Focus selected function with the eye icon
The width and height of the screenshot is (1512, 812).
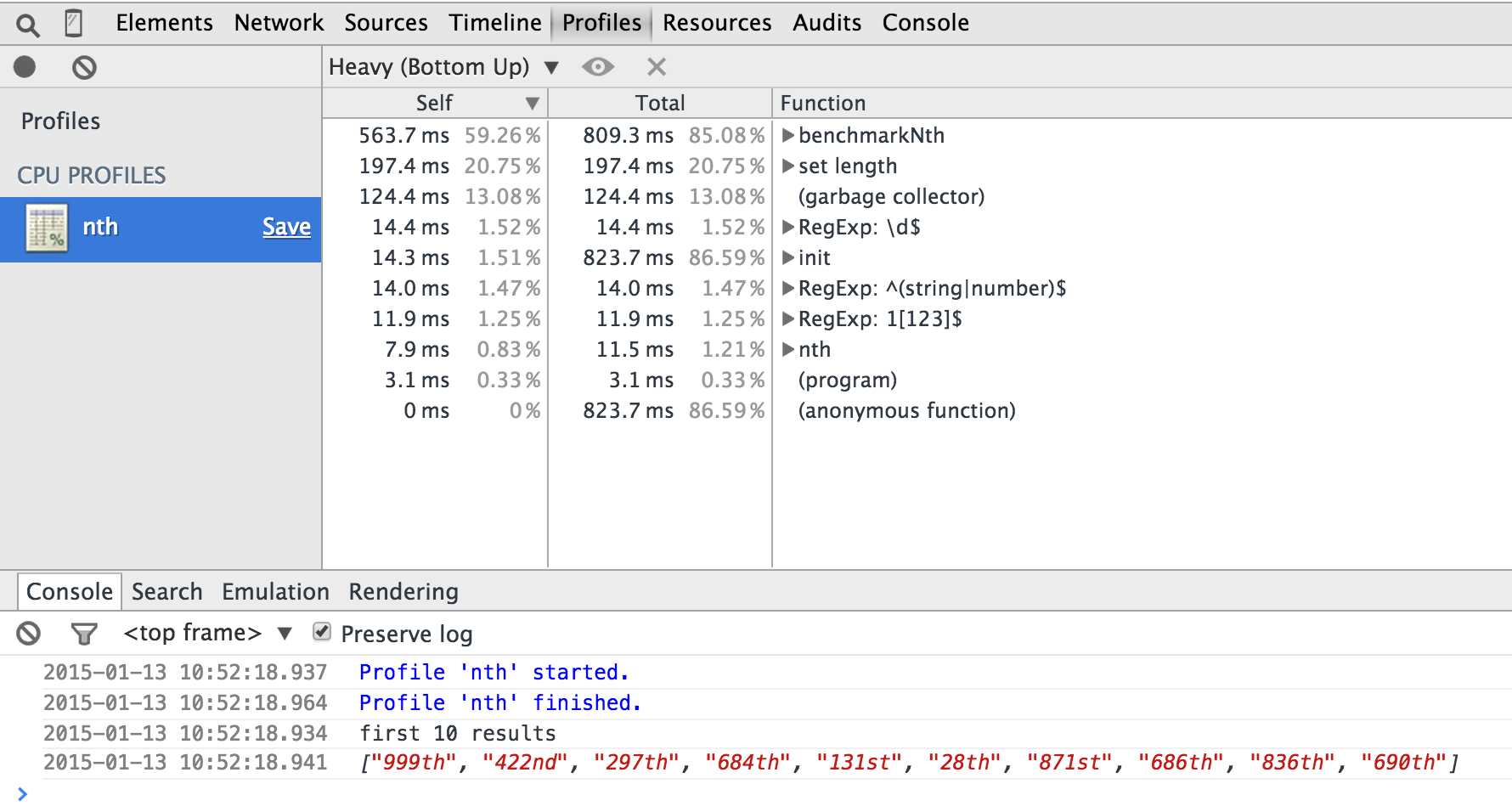pyautogui.click(x=598, y=66)
